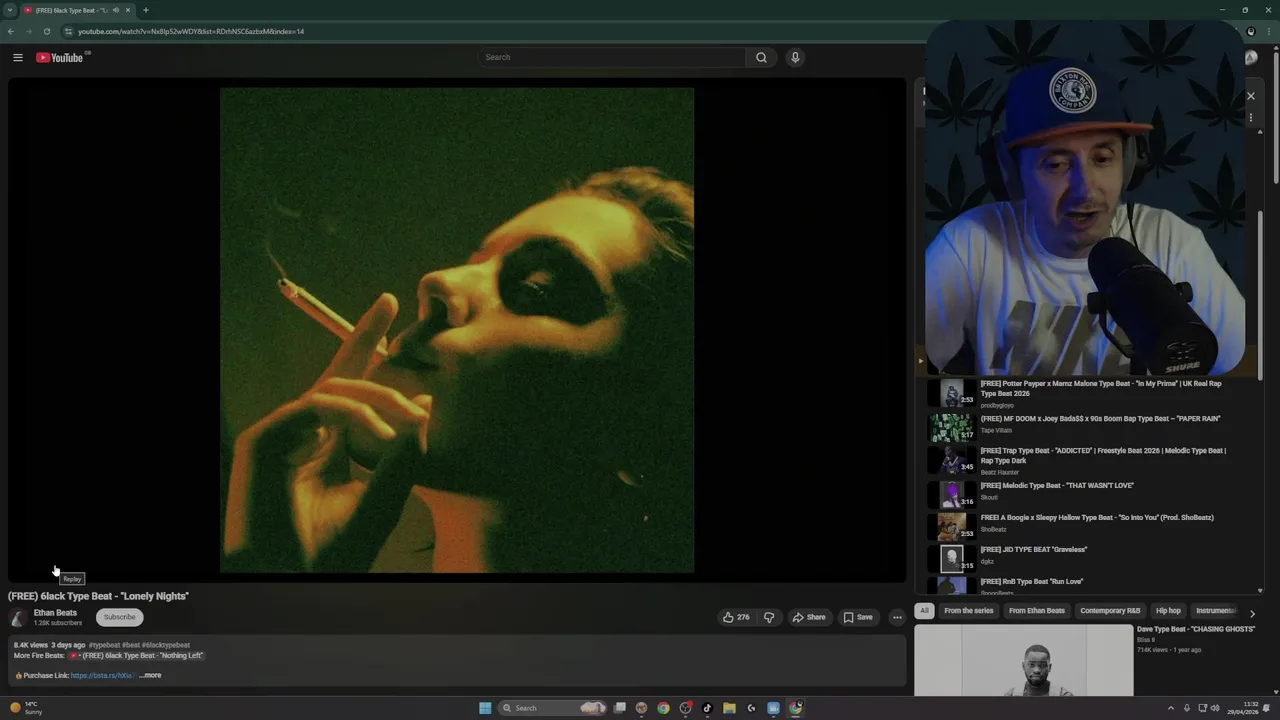Image resolution: width=1280 pixels, height=720 pixels.
Task: Dislike the video with thumbs down
Action: pyautogui.click(x=769, y=617)
